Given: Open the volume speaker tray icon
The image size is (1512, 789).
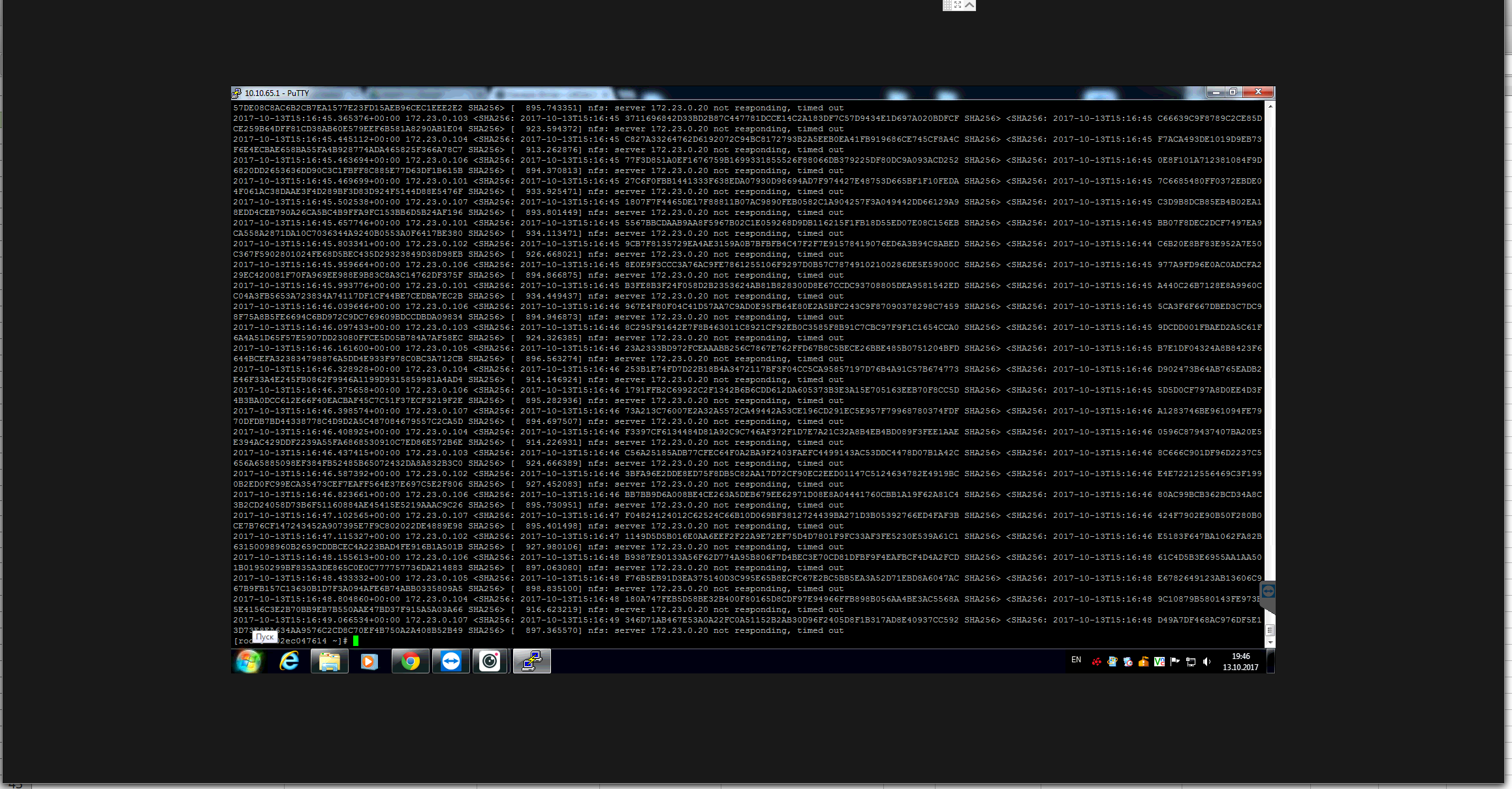Looking at the screenshot, I should point(1206,662).
